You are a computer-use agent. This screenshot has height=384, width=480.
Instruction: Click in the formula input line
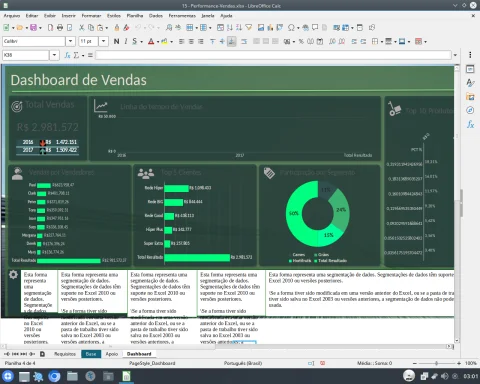[273, 55]
